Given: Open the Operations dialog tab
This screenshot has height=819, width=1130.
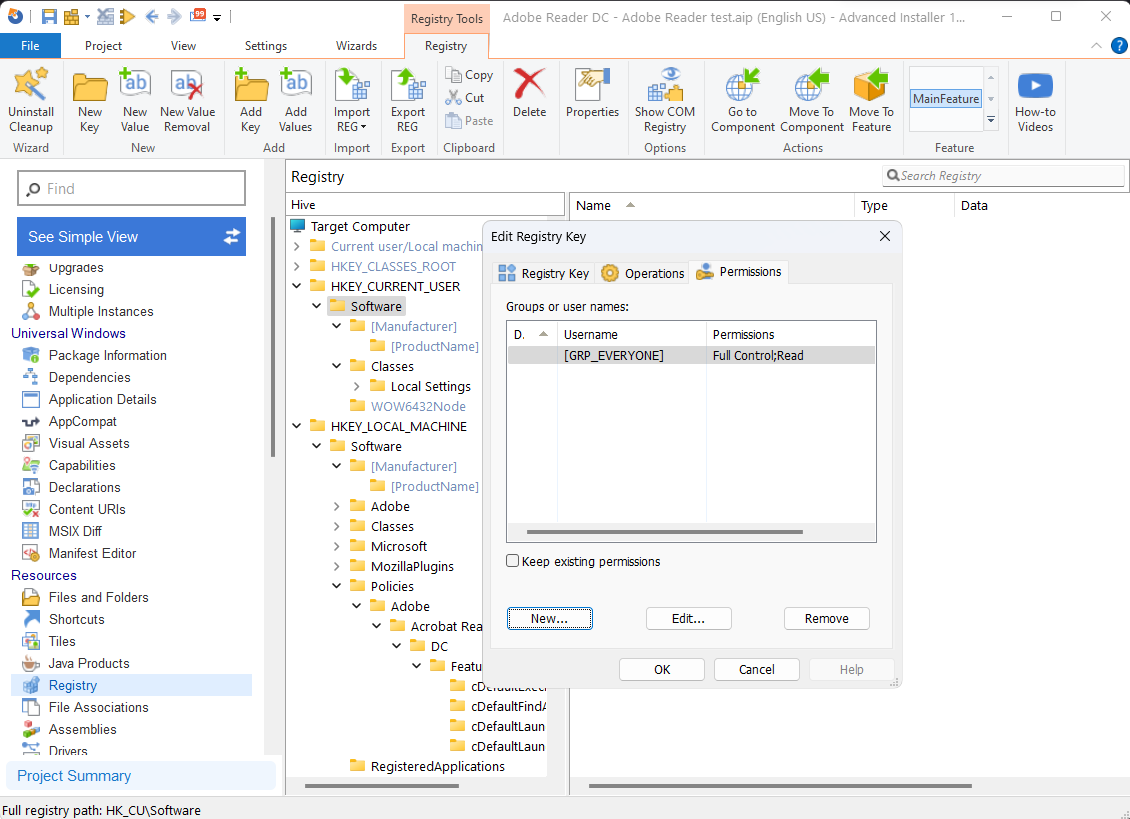Looking at the screenshot, I should 643,273.
